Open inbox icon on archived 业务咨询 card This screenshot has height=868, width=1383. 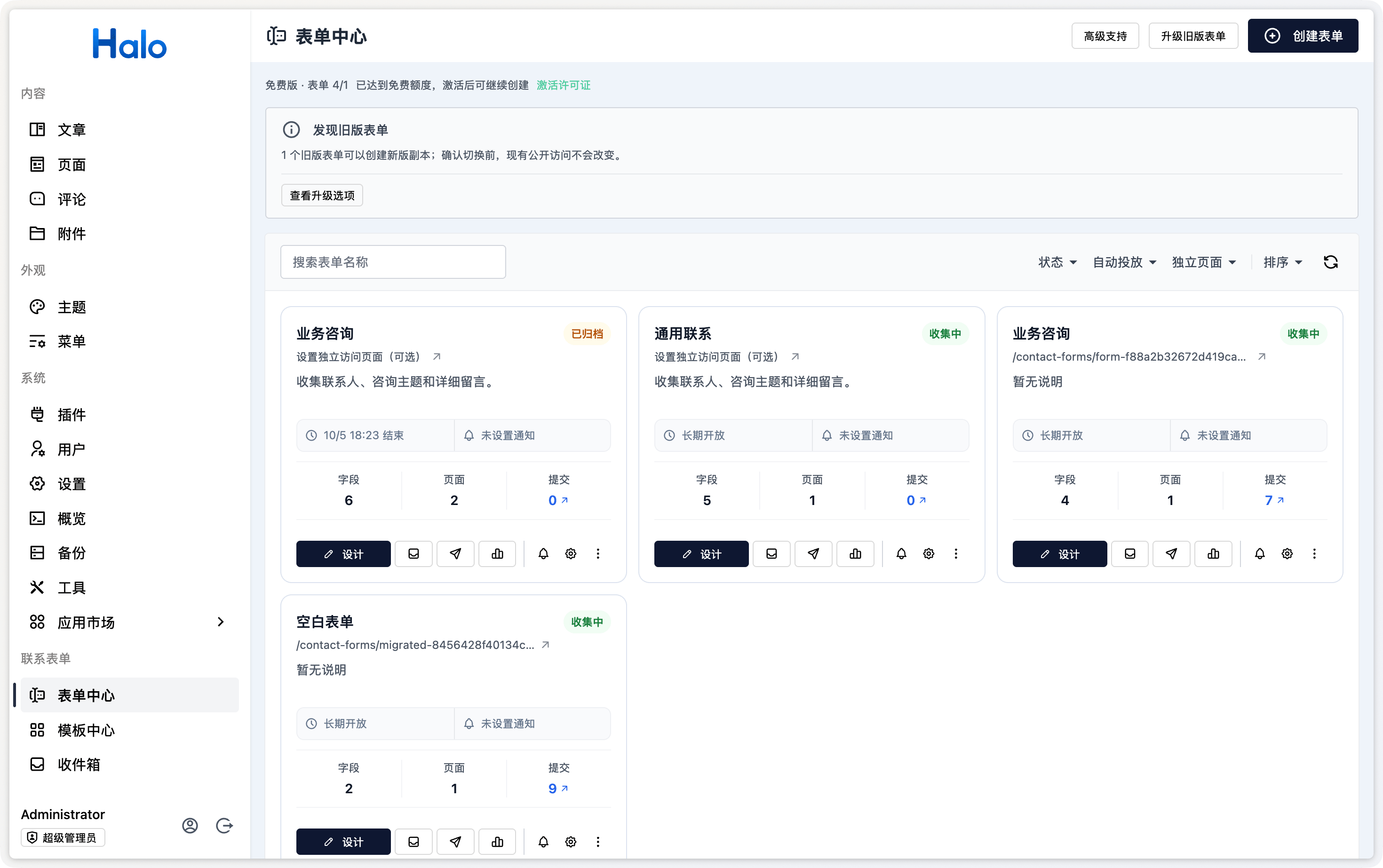coord(413,553)
